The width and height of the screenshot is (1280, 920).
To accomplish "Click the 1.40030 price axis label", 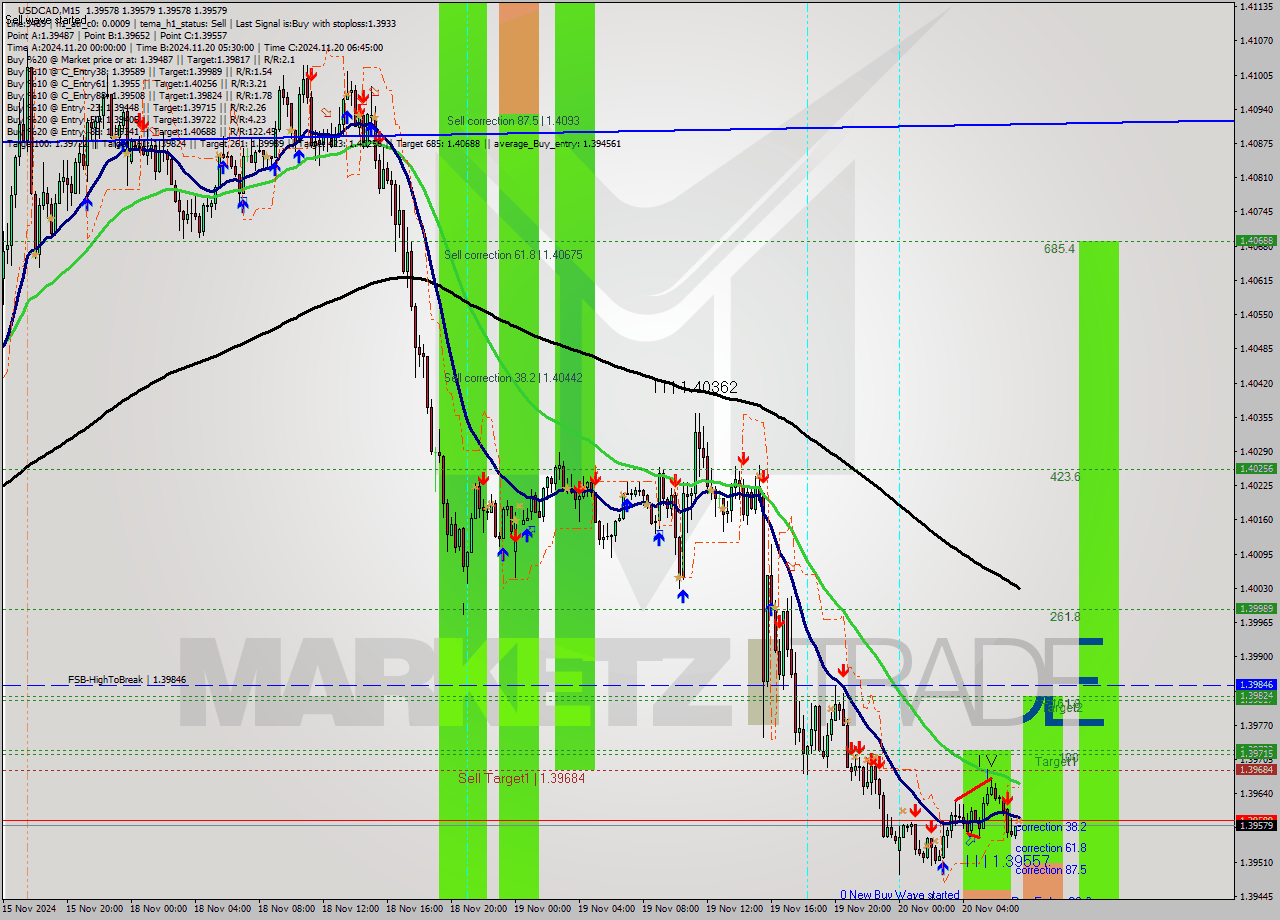I will (x=1257, y=588).
